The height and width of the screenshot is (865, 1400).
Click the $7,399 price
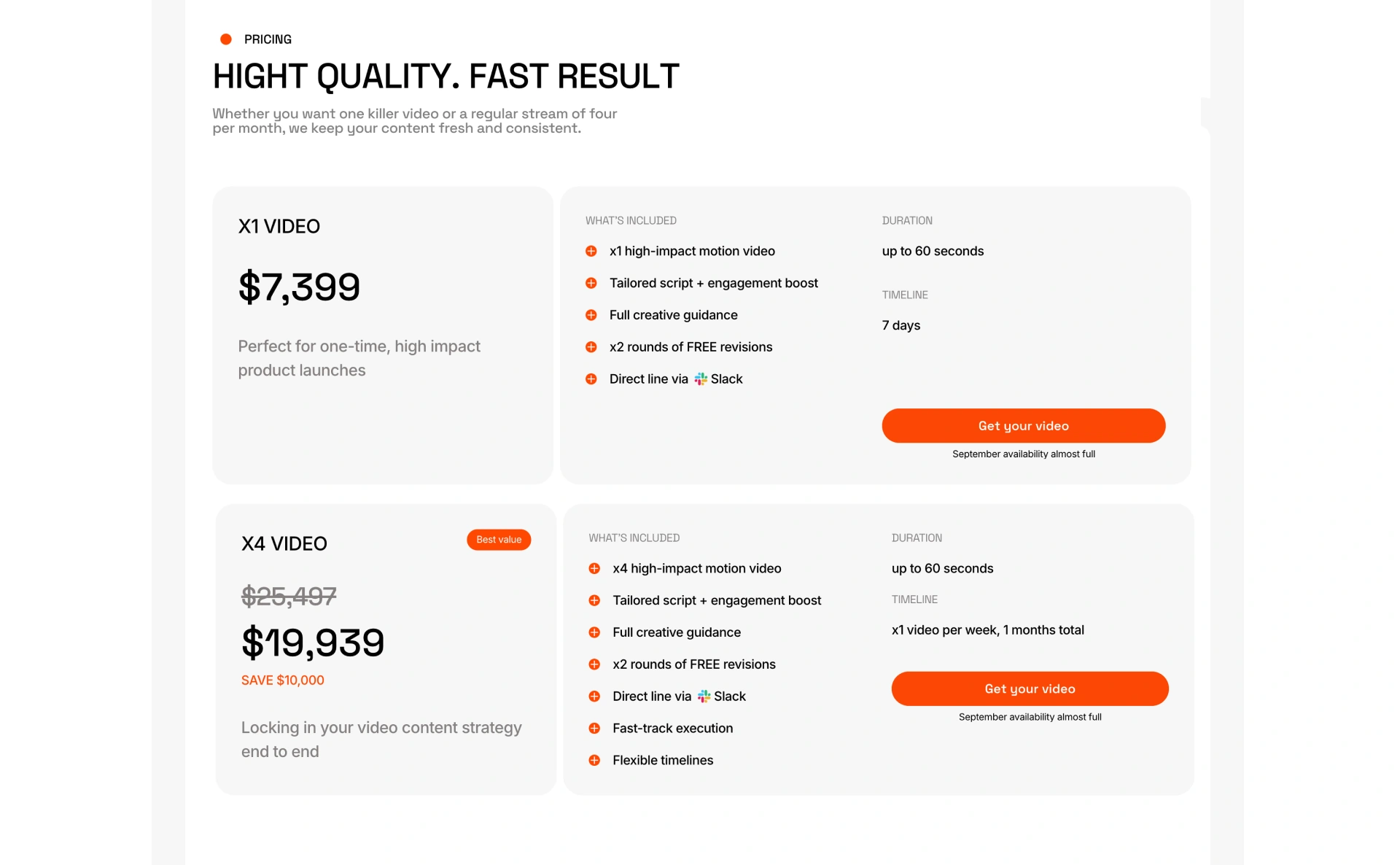pyautogui.click(x=299, y=287)
